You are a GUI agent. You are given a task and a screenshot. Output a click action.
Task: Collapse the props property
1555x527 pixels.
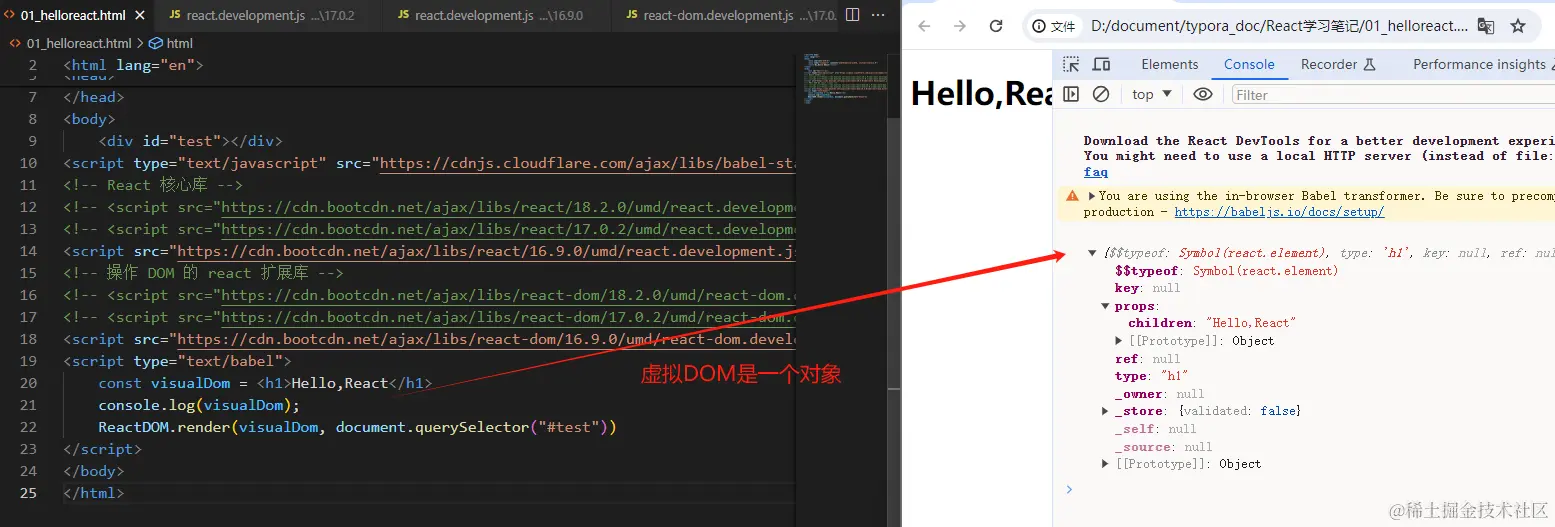(1105, 306)
